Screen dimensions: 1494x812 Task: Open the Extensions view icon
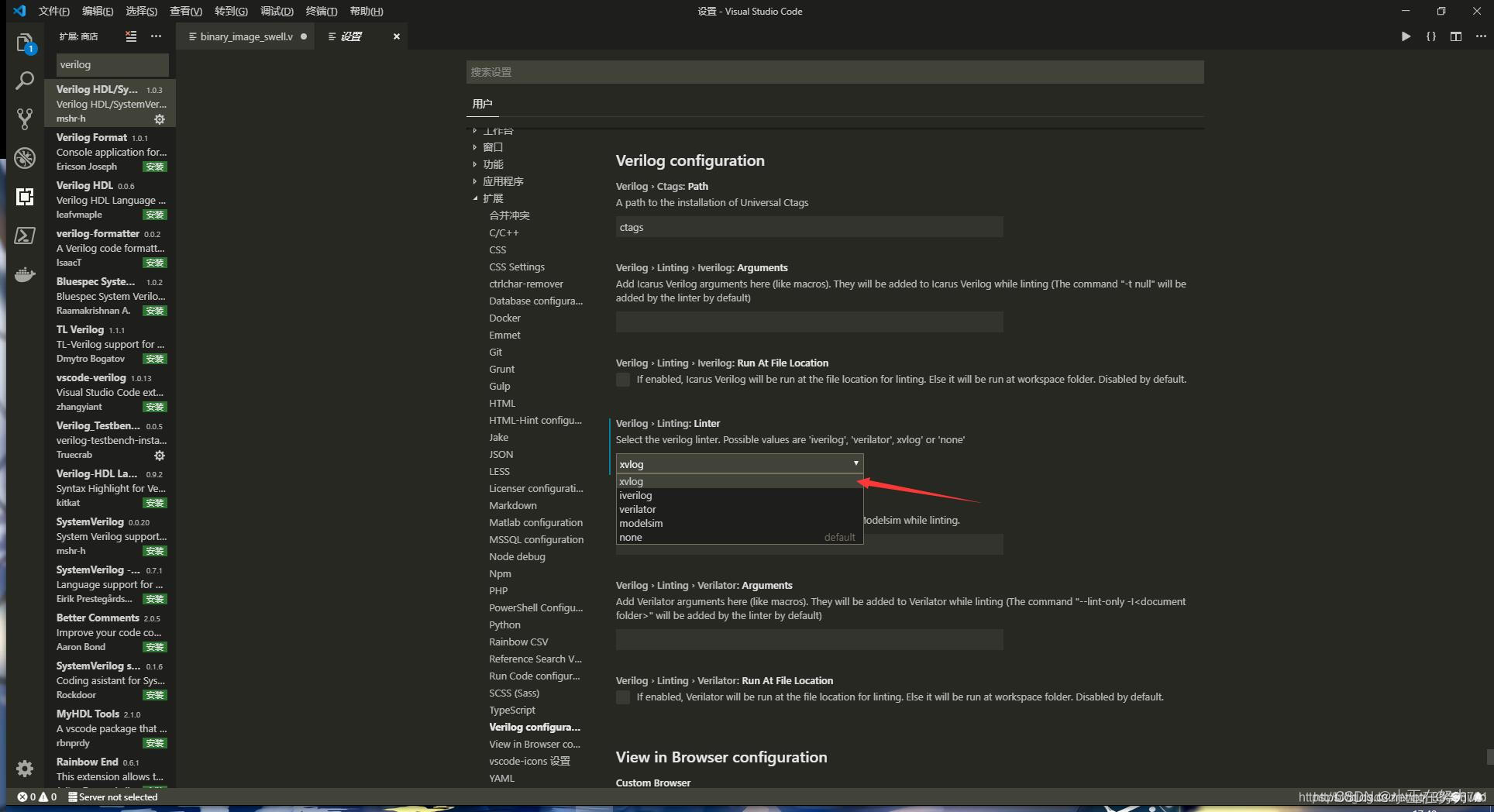pos(25,197)
